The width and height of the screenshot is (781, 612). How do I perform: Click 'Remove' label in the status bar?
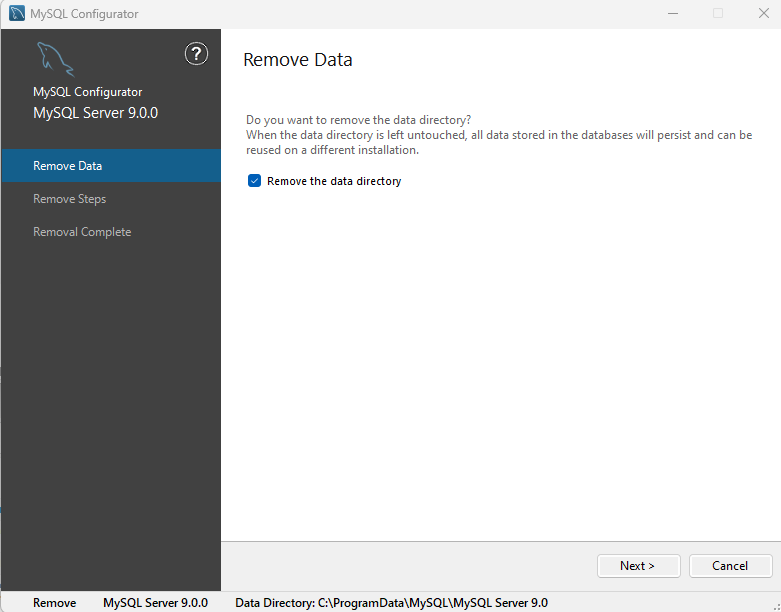click(55, 603)
